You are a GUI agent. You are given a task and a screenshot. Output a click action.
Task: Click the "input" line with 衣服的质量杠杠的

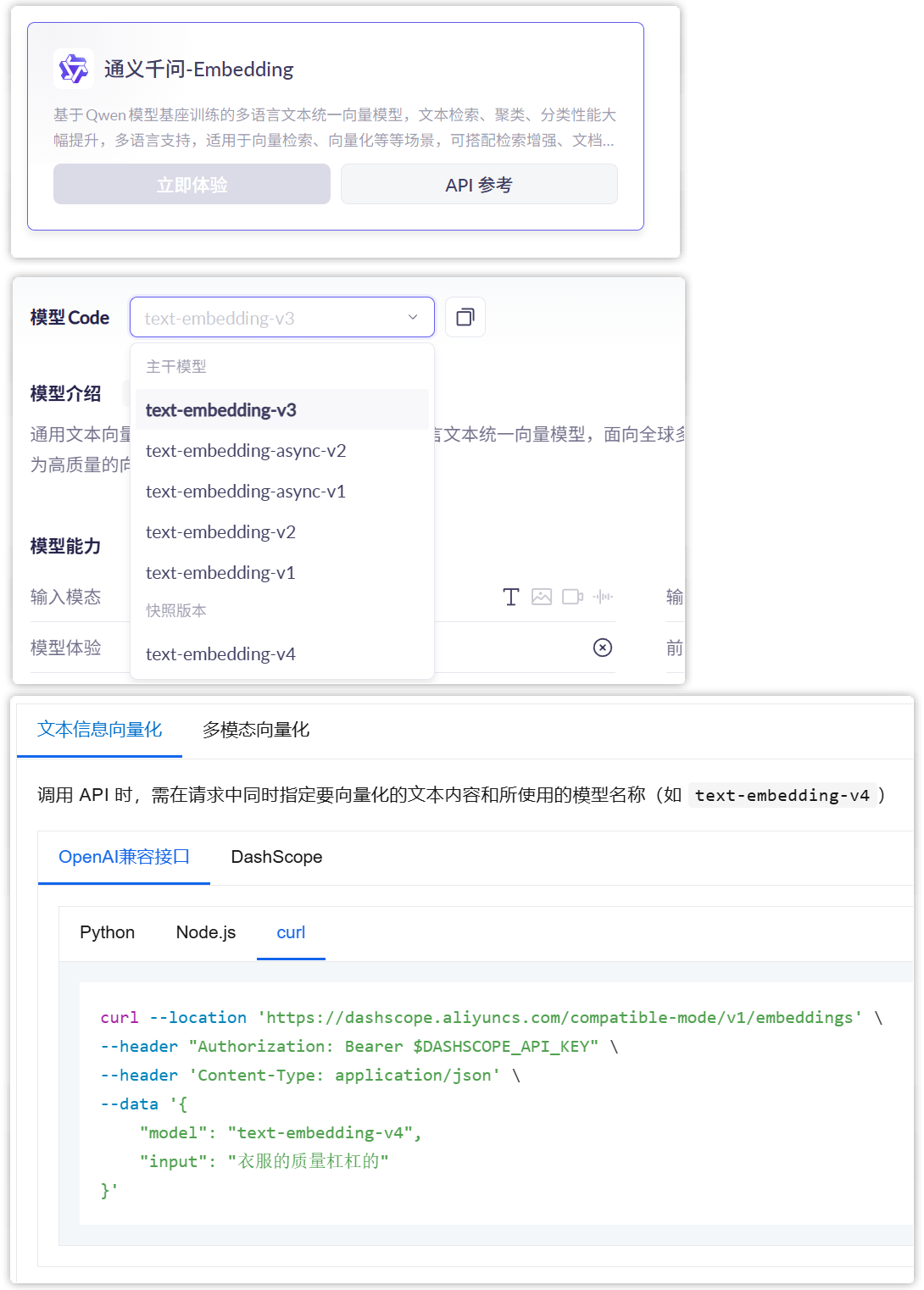click(264, 1161)
